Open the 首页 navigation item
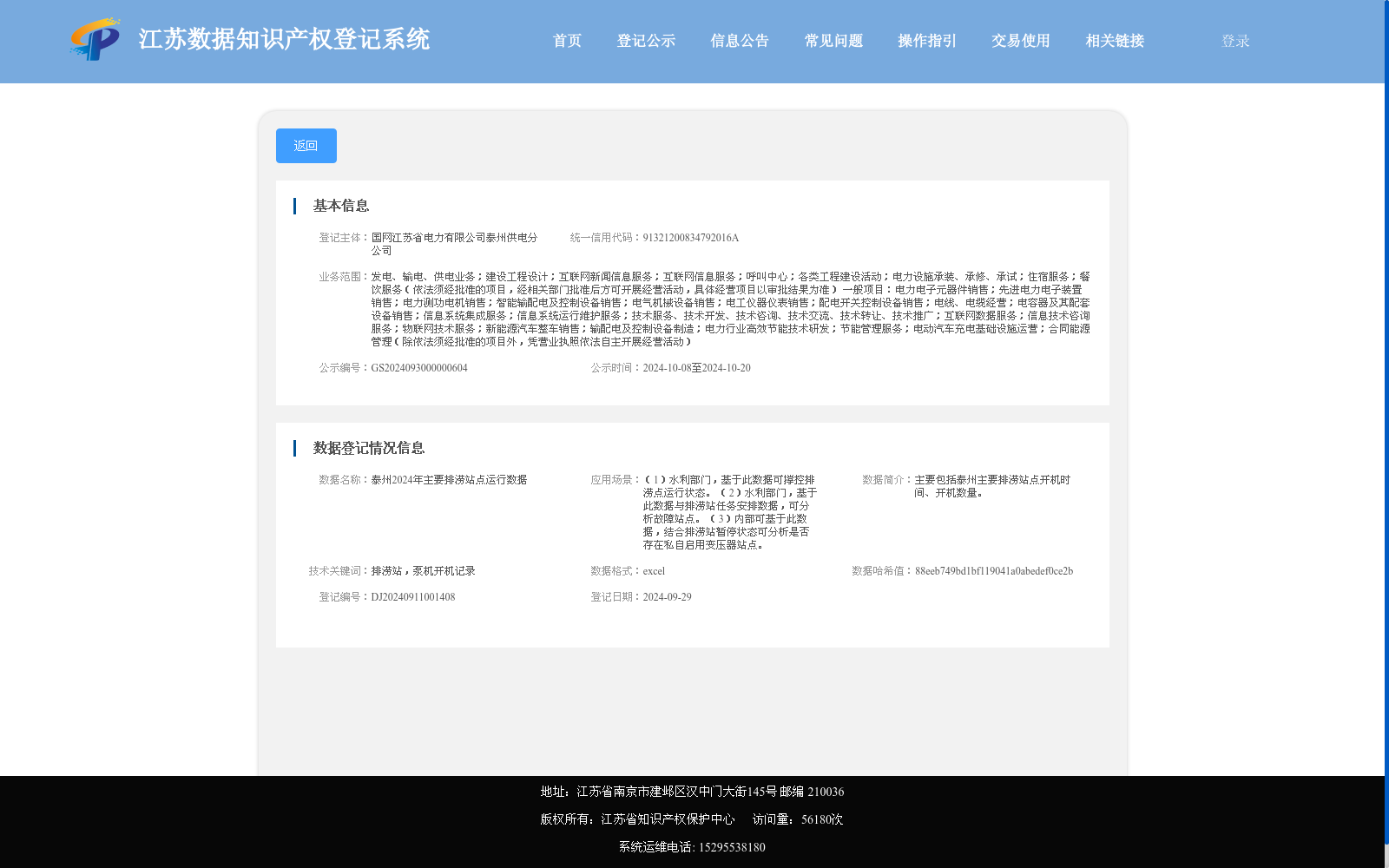Screen dimensions: 1389x868 [566, 40]
